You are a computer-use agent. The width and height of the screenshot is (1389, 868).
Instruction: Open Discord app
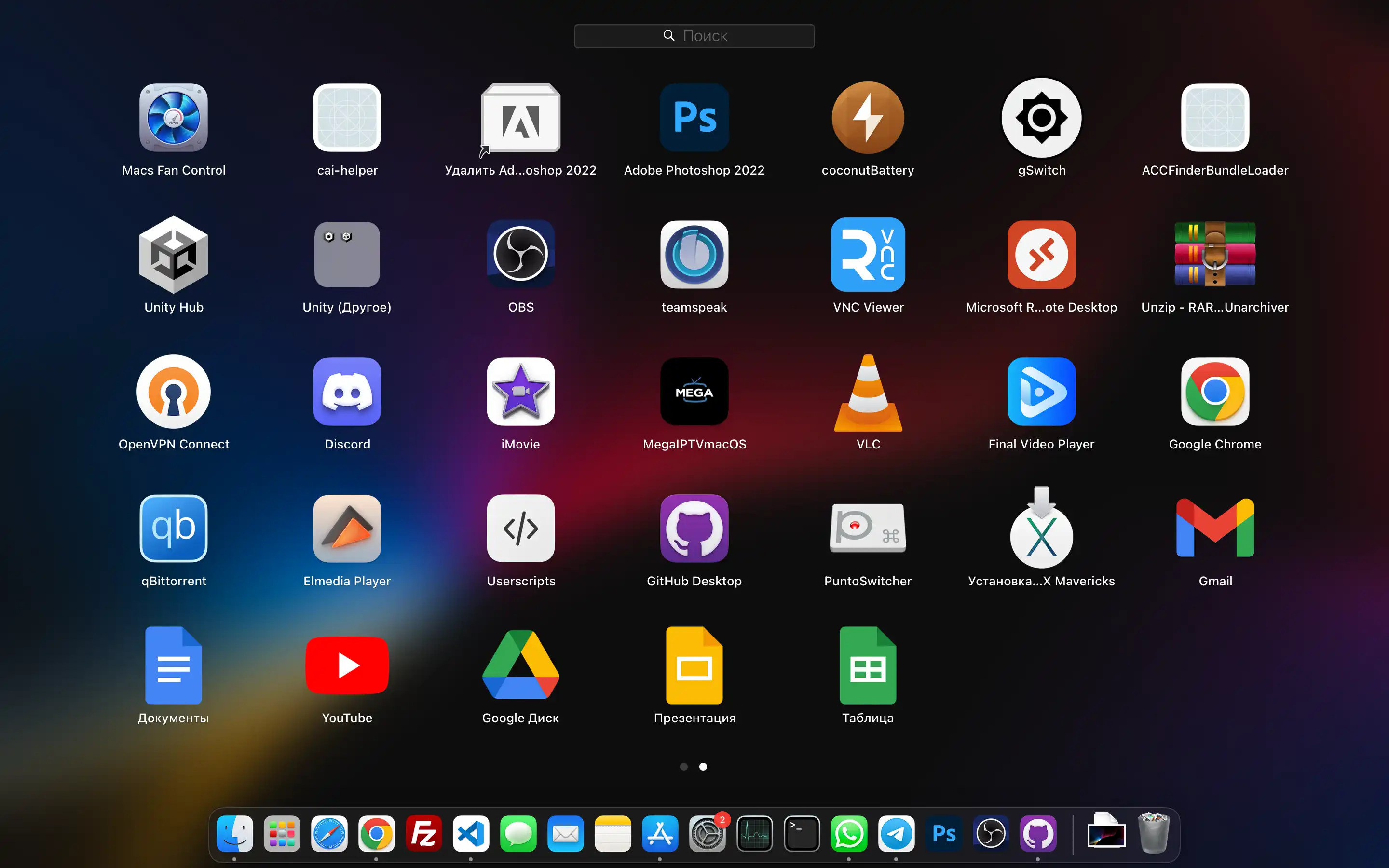pyautogui.click(x=347, y=392)
